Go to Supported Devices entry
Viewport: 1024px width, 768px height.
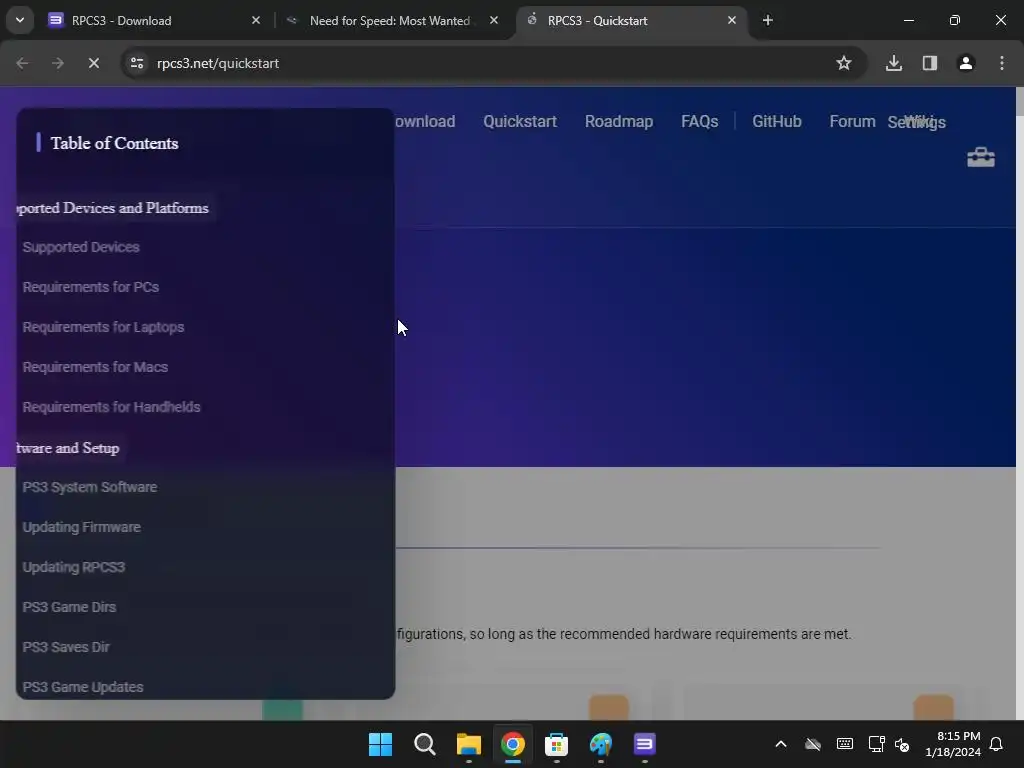coord(81,248)
